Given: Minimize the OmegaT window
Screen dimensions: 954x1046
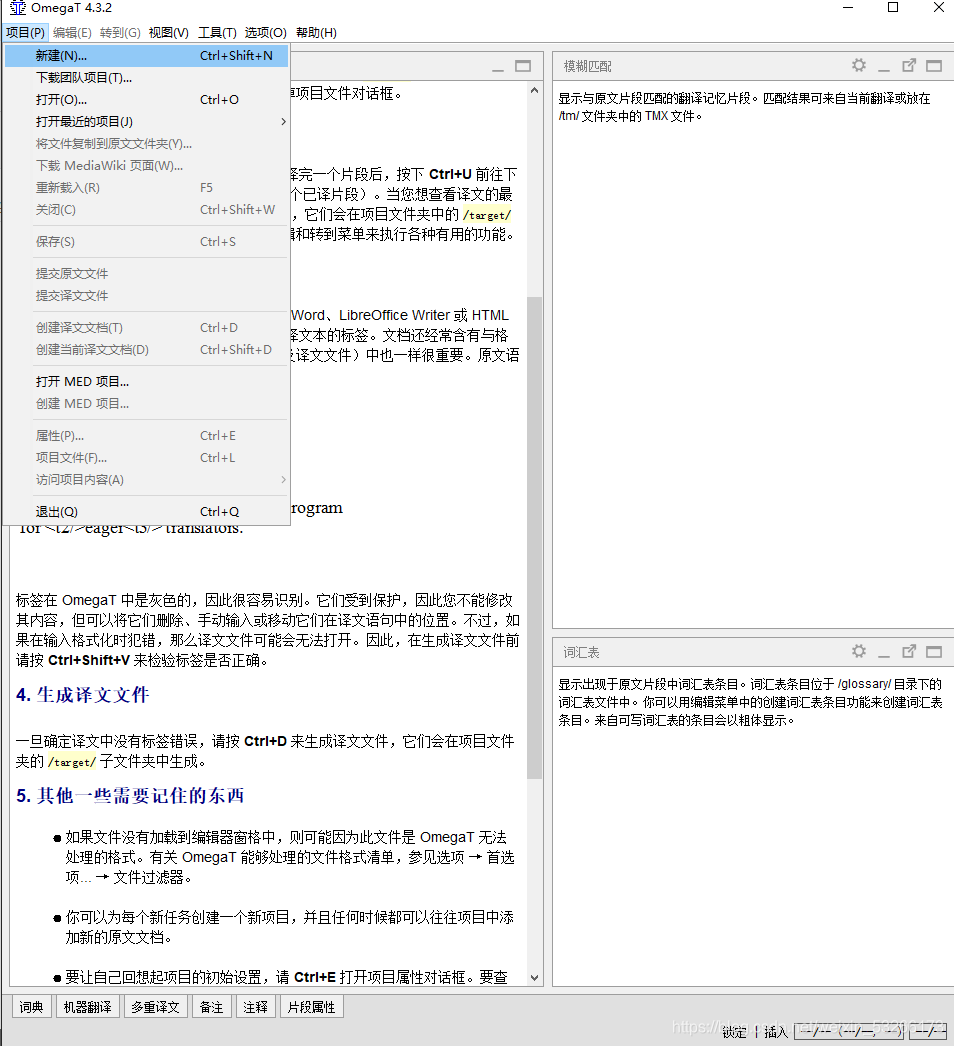Looking at the screenshot, I should coord(848,8).
